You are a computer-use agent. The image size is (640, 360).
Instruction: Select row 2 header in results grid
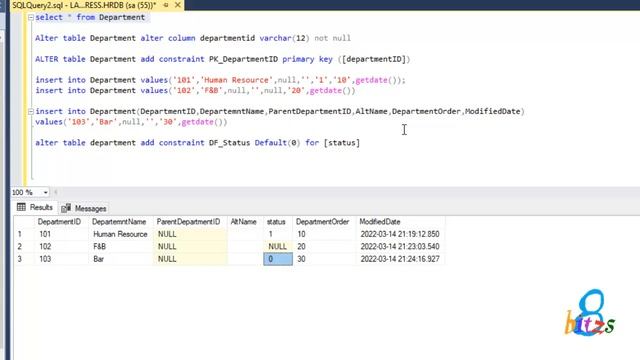(24, 247)
